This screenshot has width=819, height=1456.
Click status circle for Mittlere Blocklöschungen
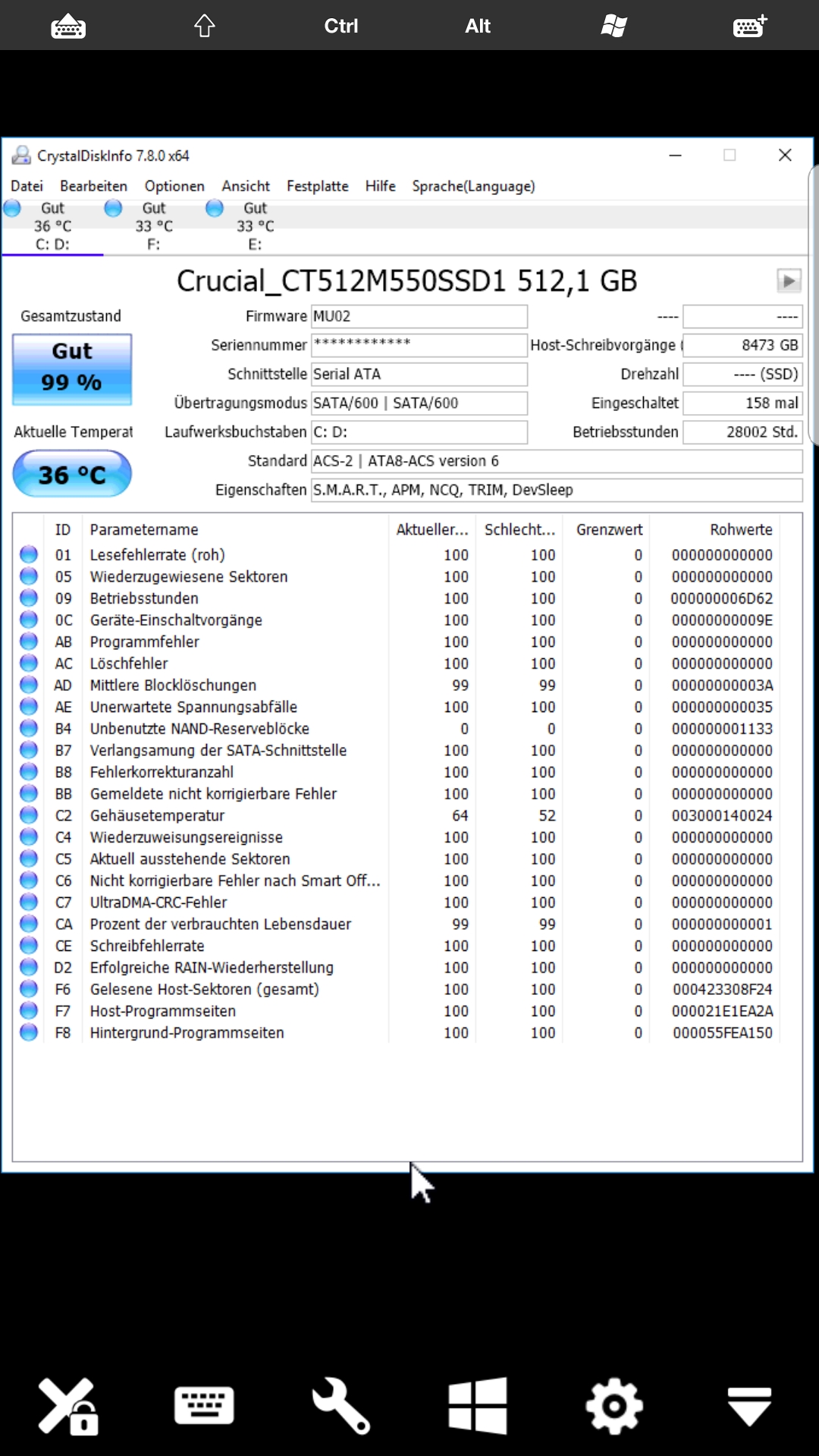pos(29,685)
